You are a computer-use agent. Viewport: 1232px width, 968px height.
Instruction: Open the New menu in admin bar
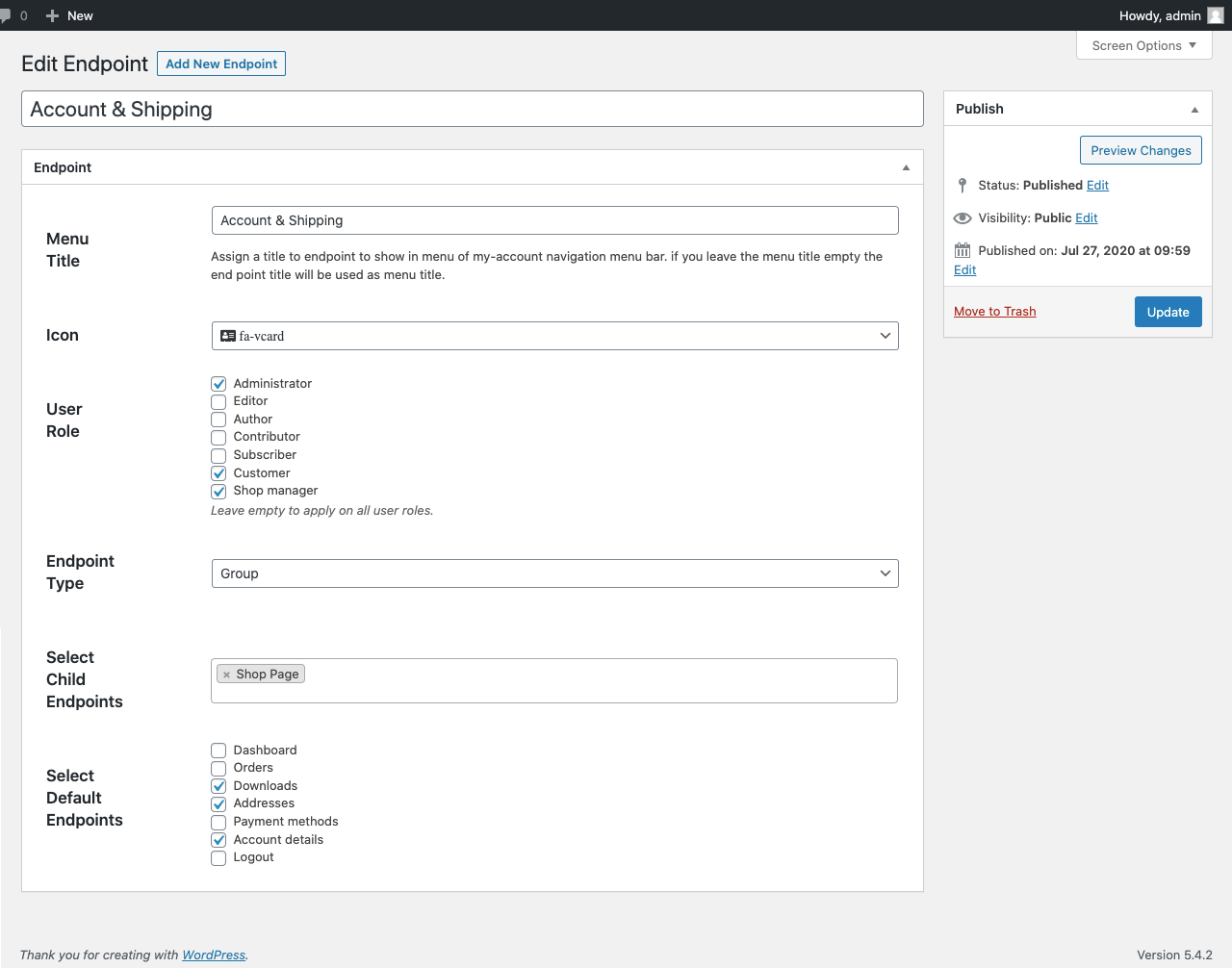68,15
